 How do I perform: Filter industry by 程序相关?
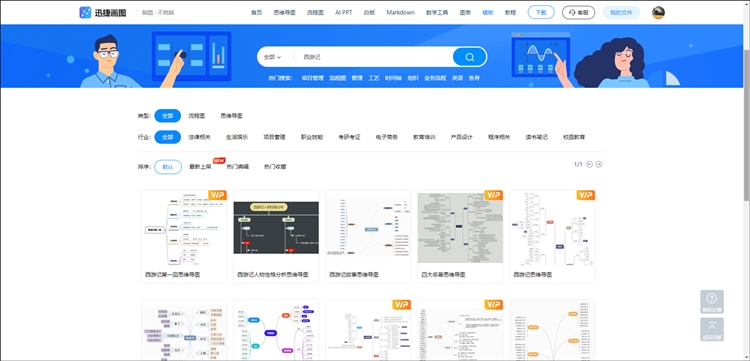point(499,137)
